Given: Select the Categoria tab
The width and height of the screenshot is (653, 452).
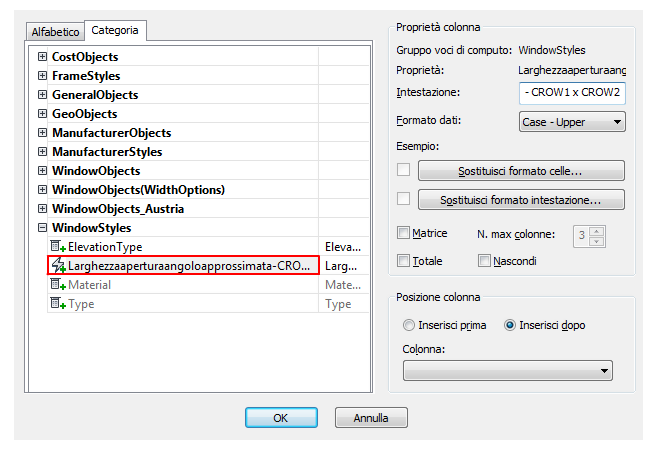Looking at the screenshot, I should point(115,30).
